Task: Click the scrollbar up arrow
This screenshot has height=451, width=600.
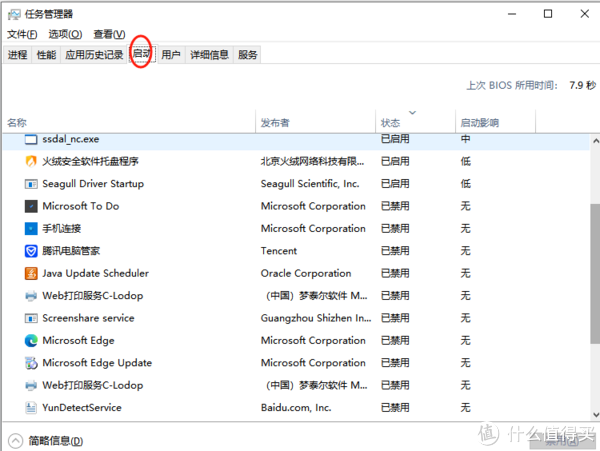Action: coord(595,141)
